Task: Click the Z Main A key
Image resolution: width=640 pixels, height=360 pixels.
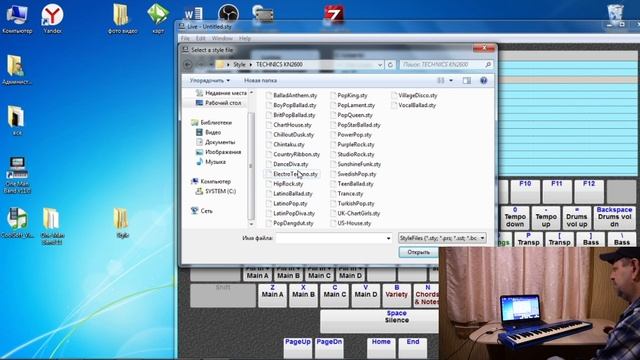Action: click(x=272, y=295)
